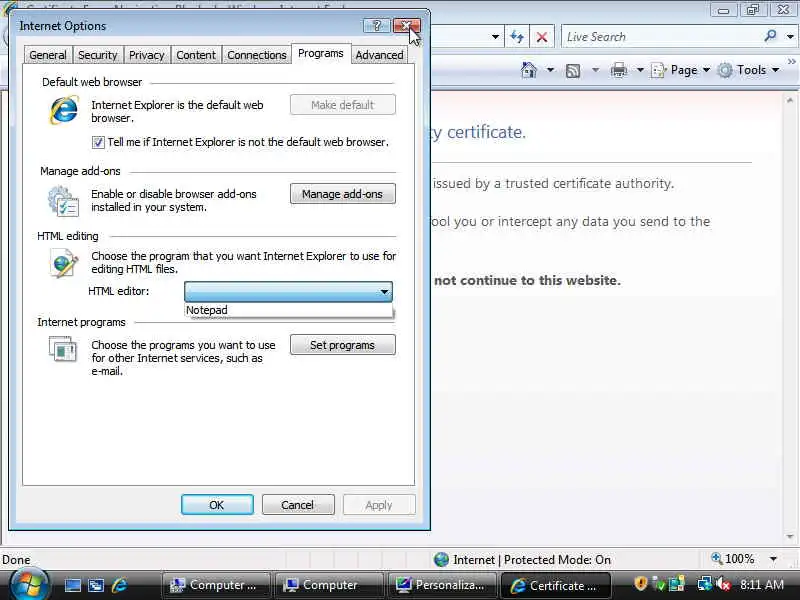The width and height of the screenshot is (800, 600).
Task: Expand the command bar overflow chevron
Action: pyautogui.click(x=792, y=62)
